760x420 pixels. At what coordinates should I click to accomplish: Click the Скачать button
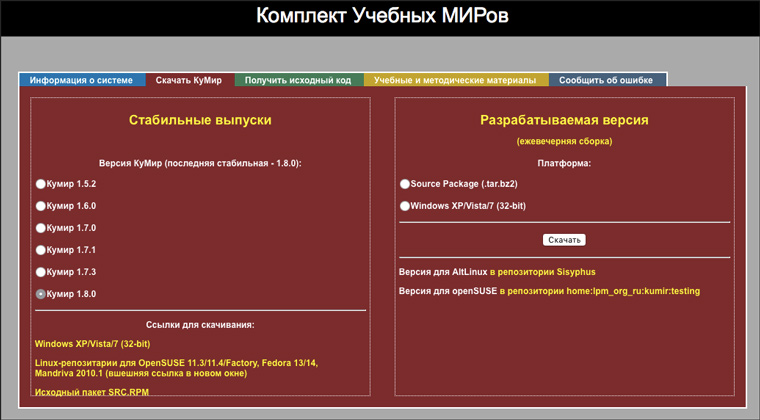point(564,240)
